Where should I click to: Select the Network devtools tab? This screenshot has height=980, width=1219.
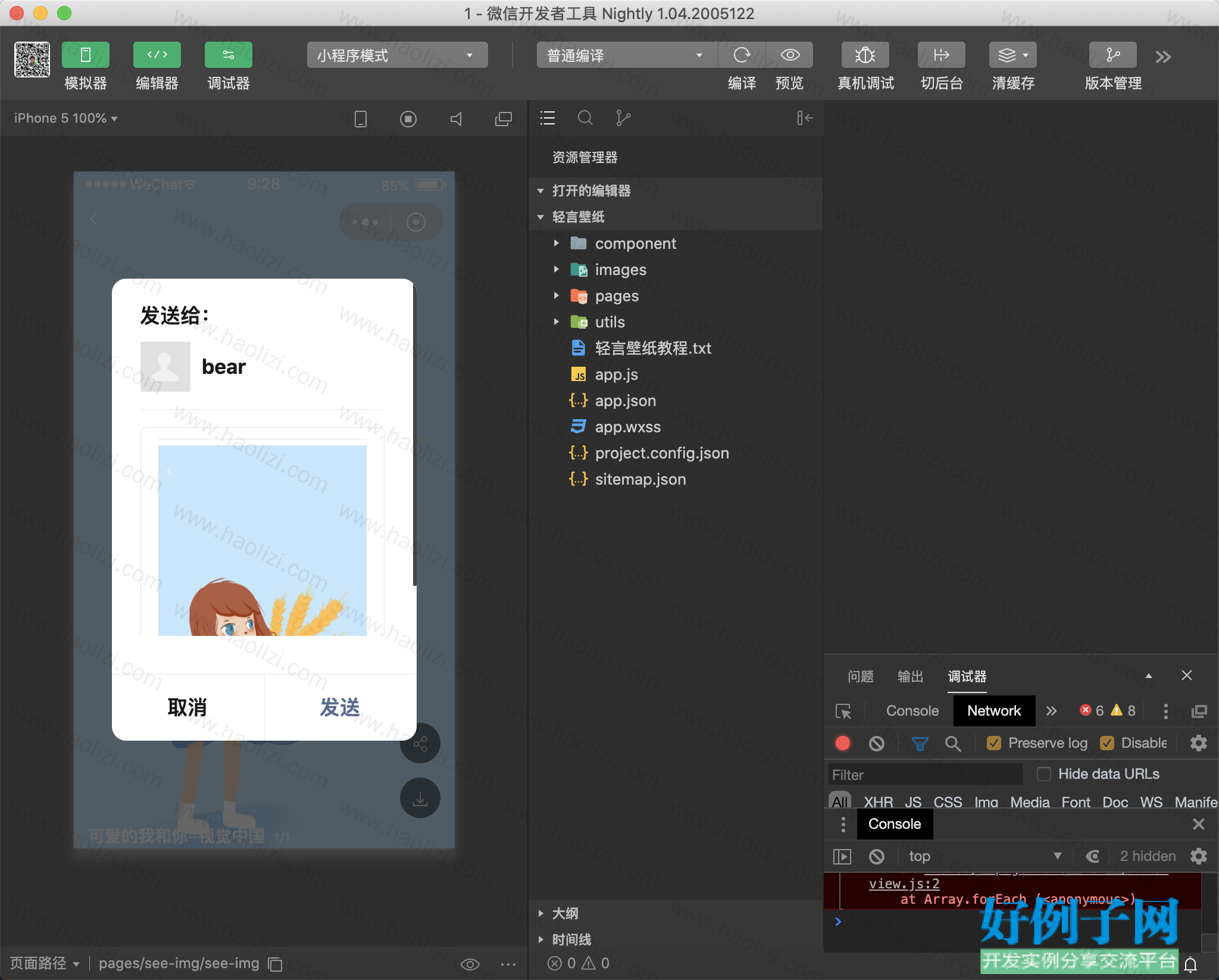[994, 711]
